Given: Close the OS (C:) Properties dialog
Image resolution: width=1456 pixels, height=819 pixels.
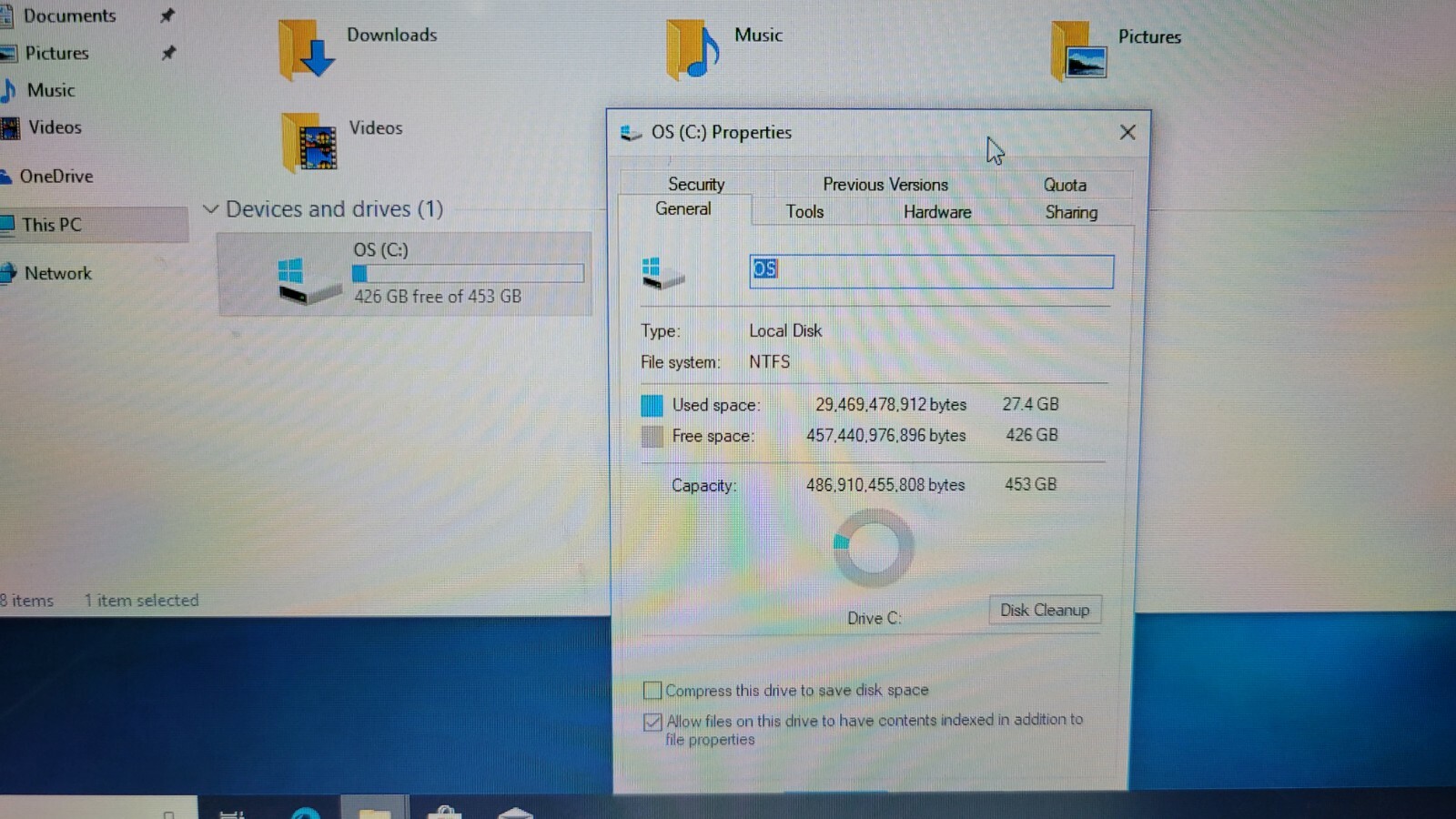Looking at the screenshot, I should pos(1127,133).
